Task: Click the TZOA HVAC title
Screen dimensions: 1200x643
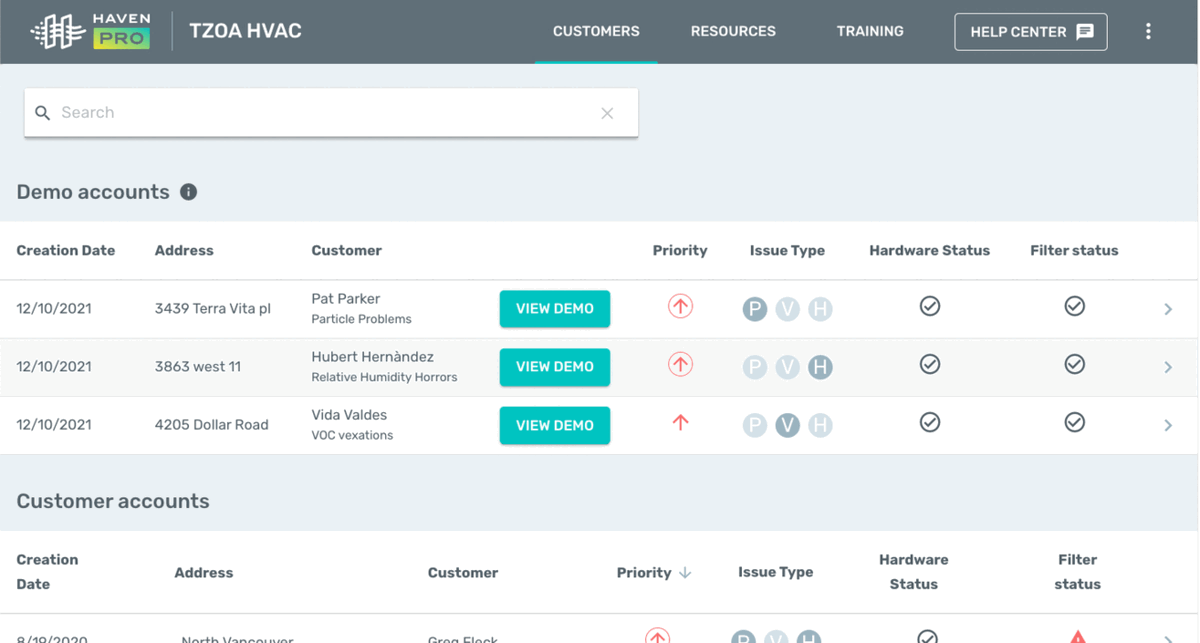Action: point(245,31)
